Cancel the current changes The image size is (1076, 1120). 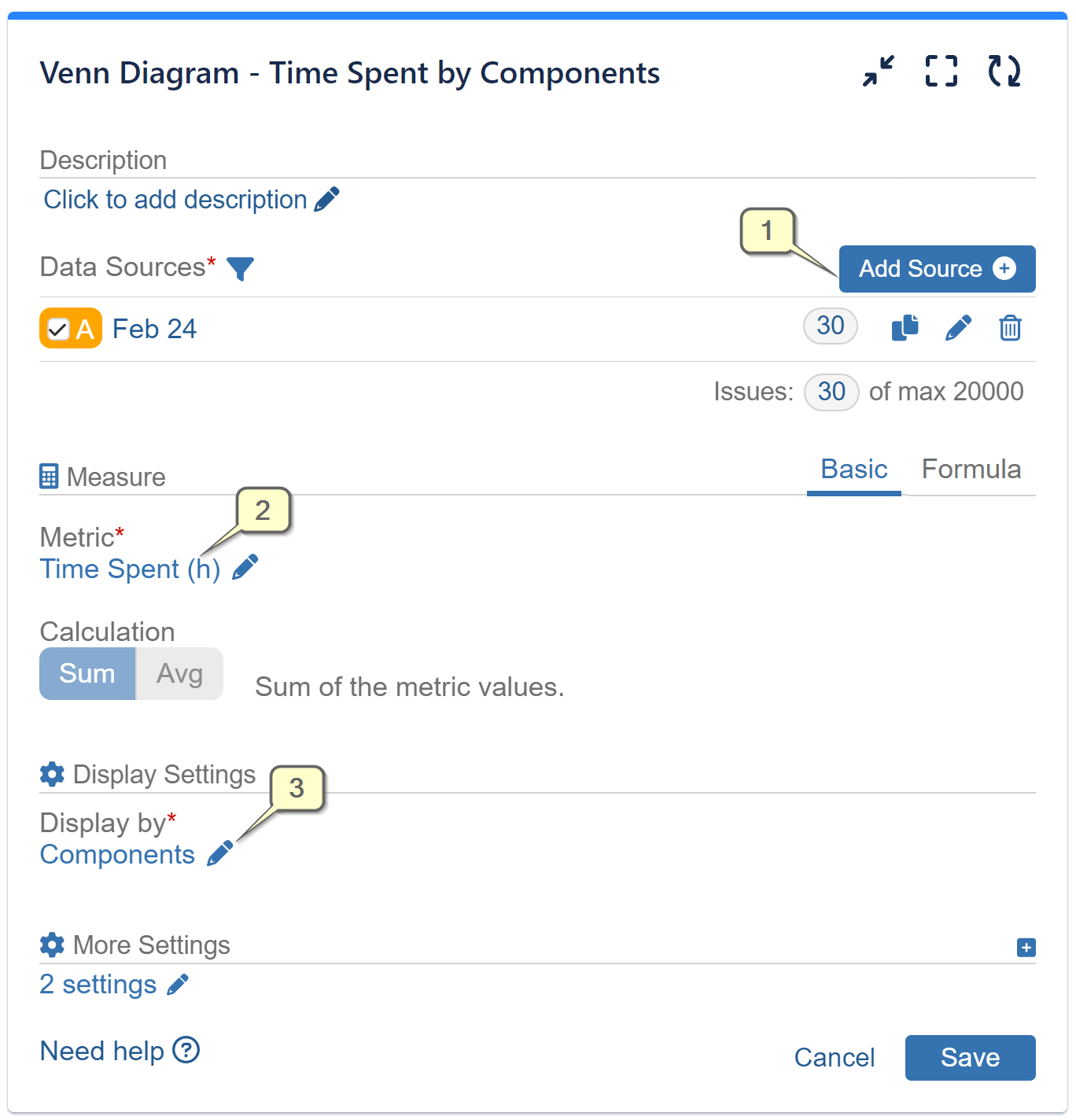tap(835, 1058)
